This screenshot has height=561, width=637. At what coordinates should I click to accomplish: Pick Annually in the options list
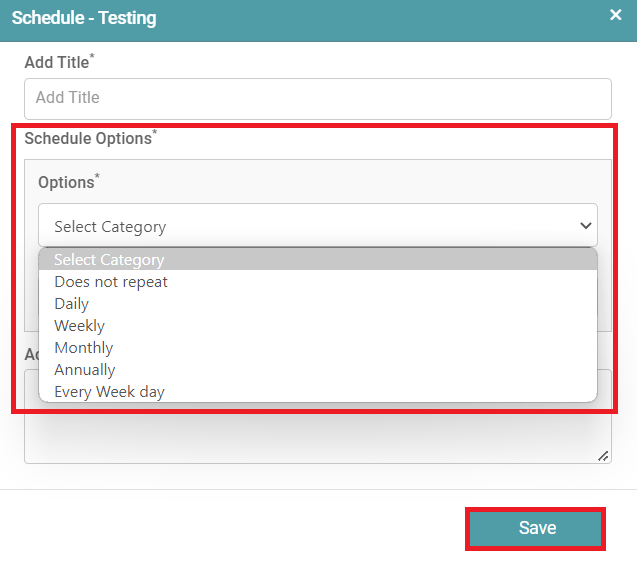[85, 370]
